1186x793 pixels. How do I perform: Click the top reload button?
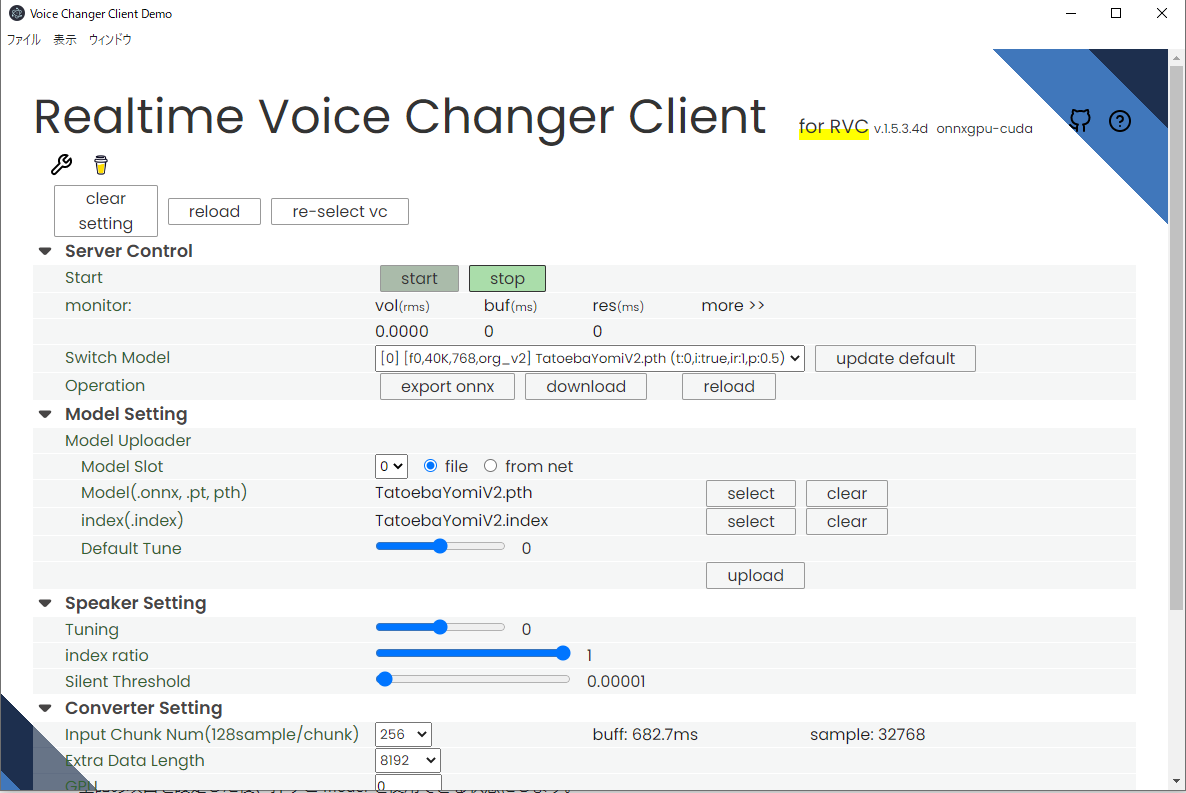(214, 212)
